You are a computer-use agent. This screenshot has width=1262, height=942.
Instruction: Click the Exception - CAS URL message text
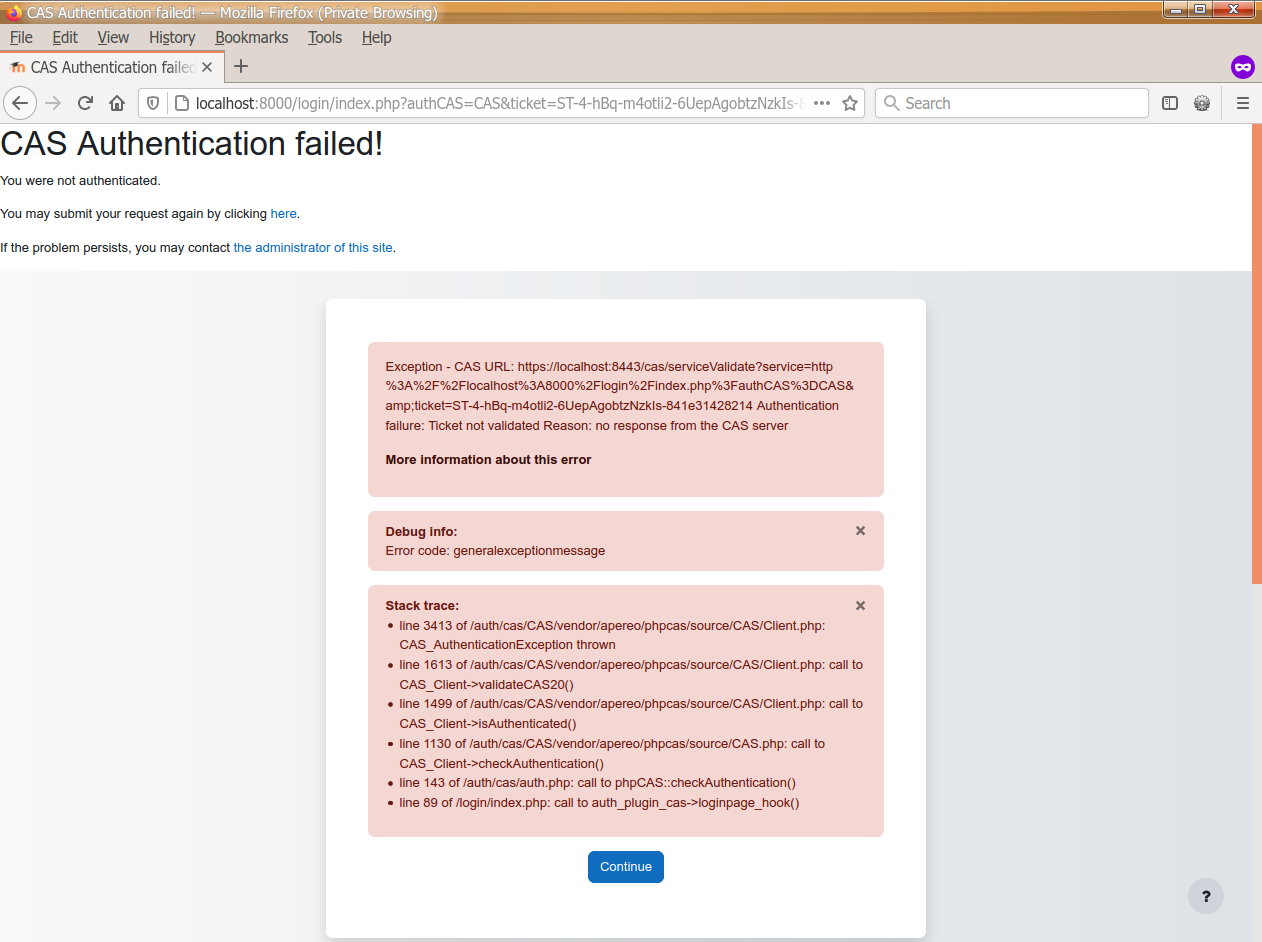(x=620, y=396)
